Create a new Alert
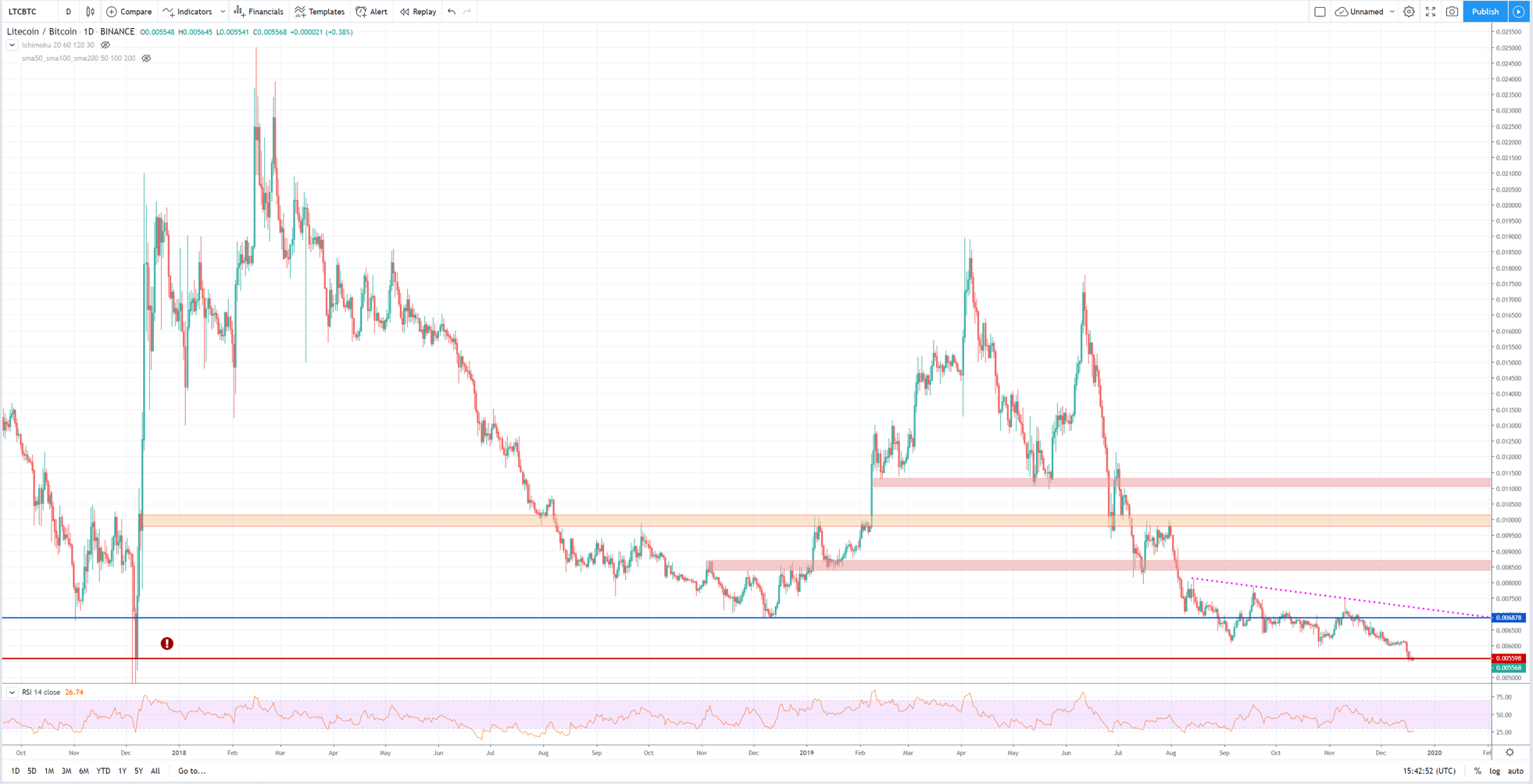The height and width of the screenshot is (784, 1533). coord(372,12)
